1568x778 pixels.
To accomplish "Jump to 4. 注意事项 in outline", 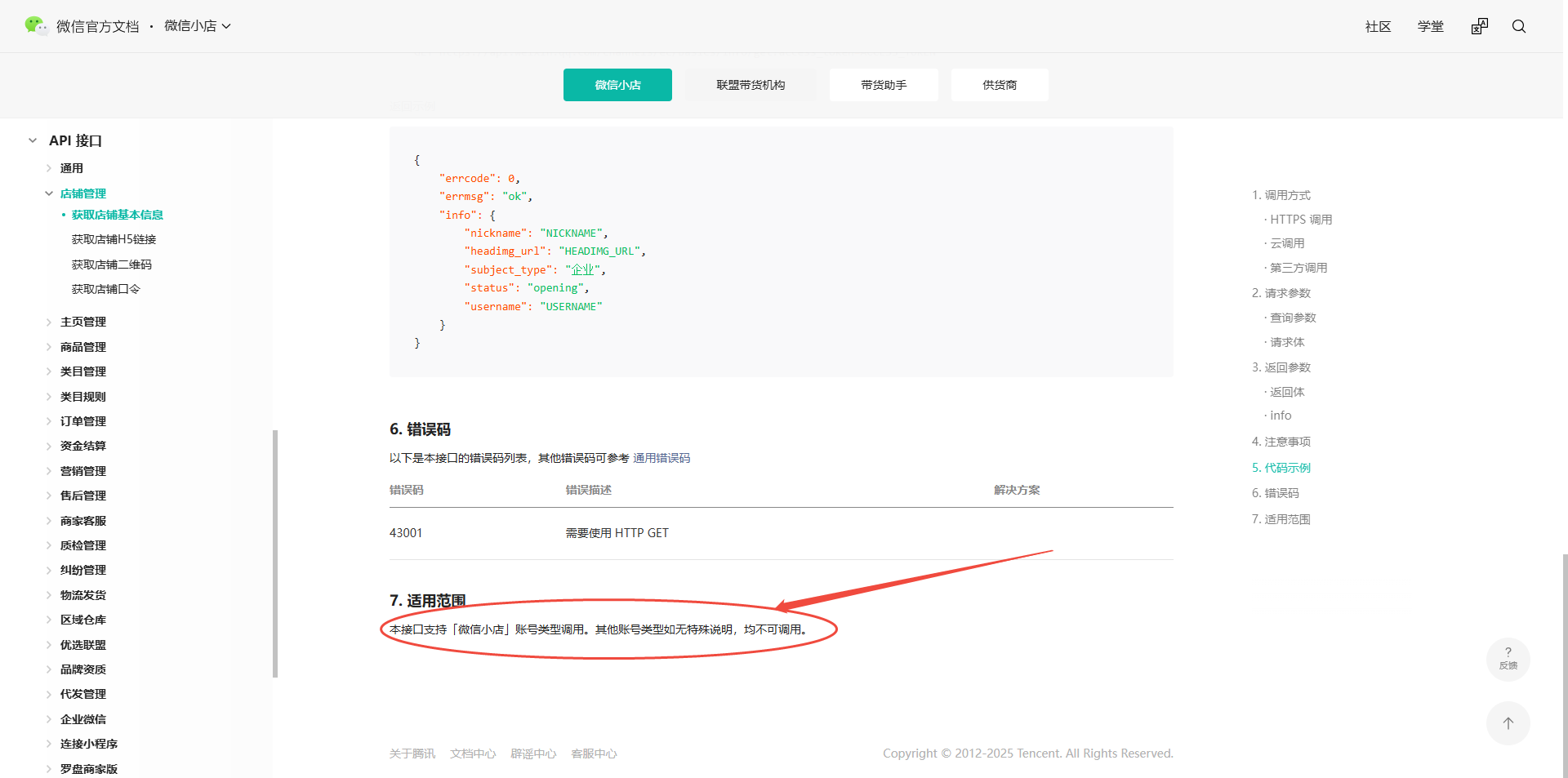I will 1281,442.
